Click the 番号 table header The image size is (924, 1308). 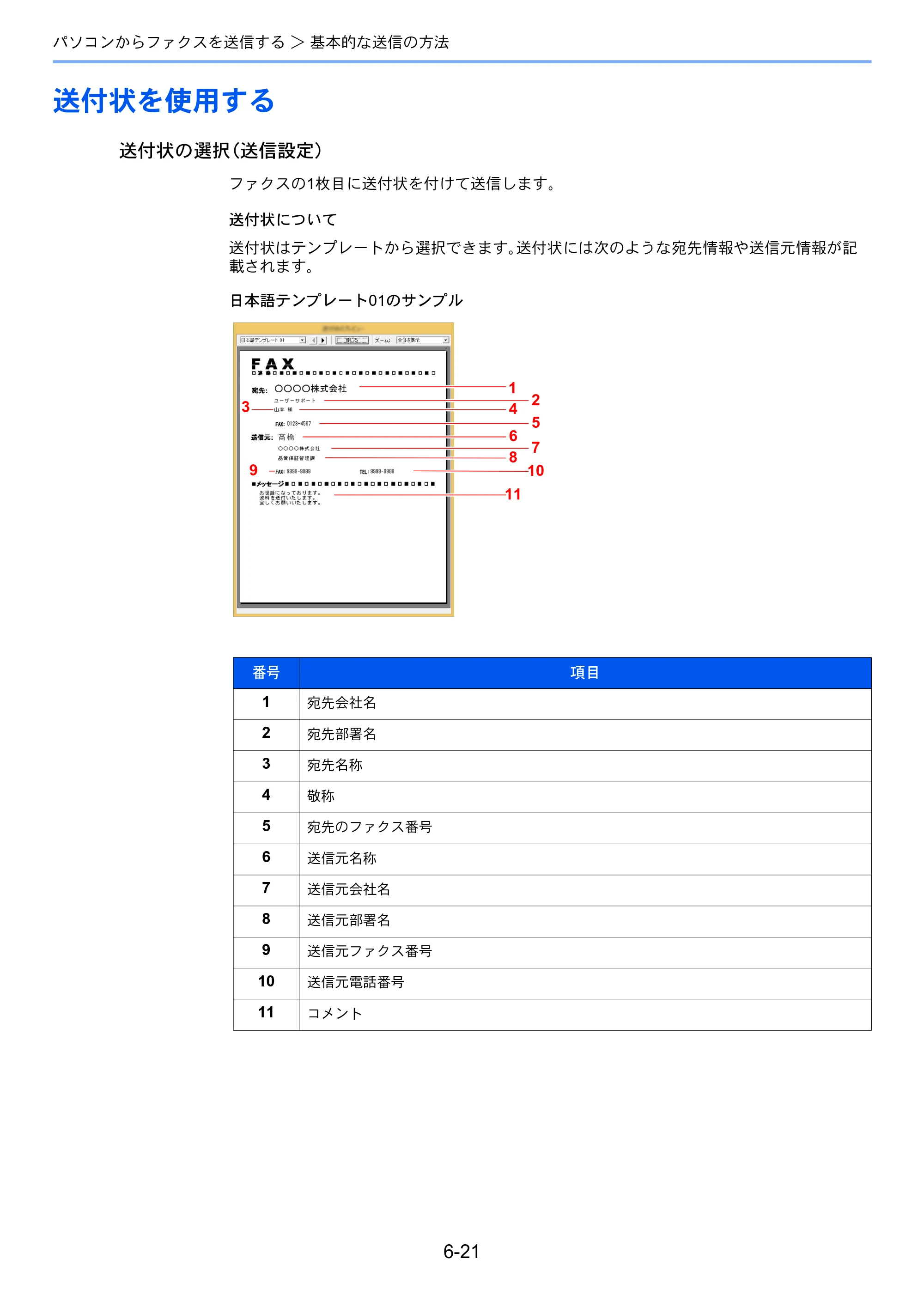266,673
